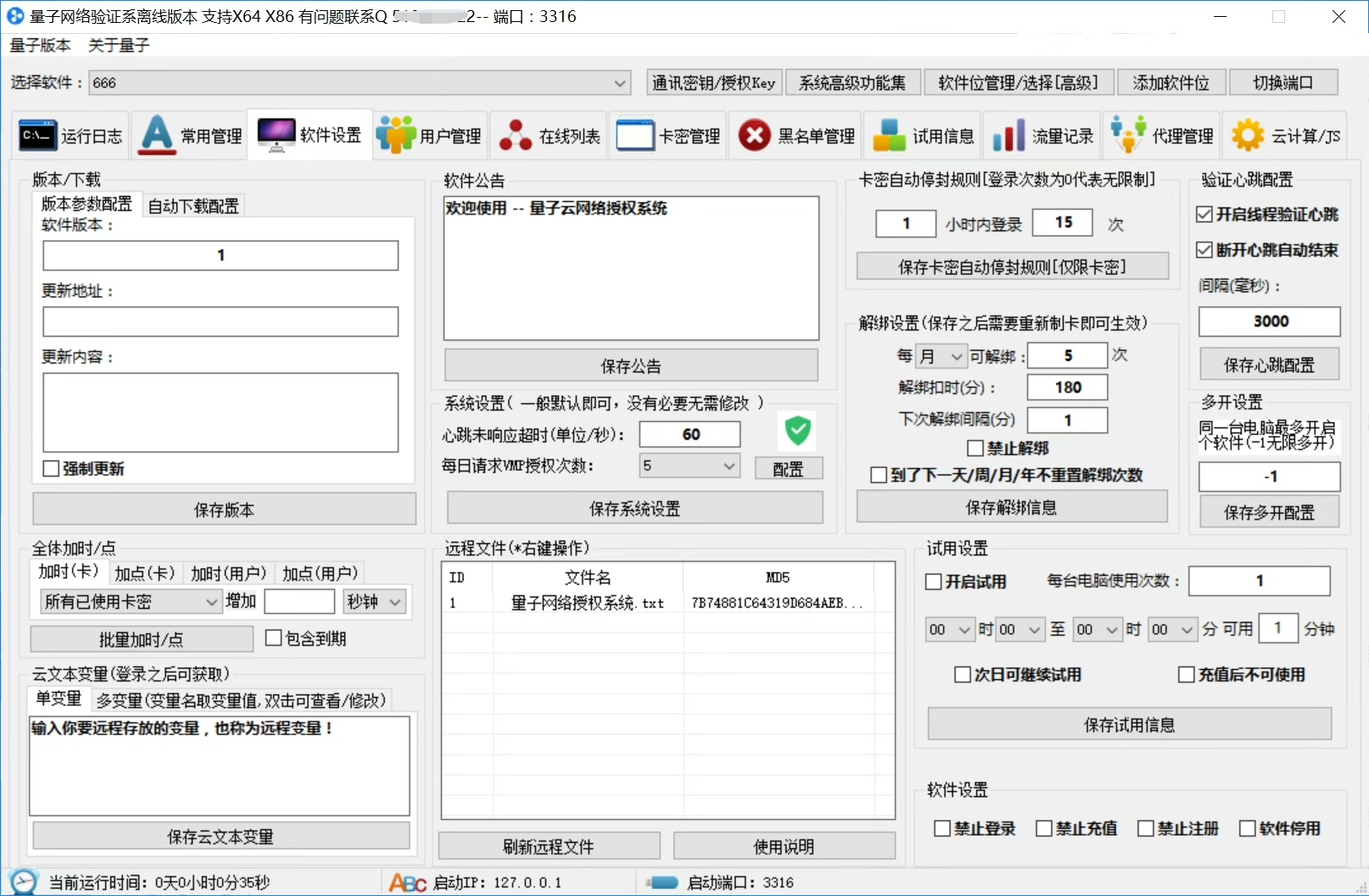This screenshot has width=1369, height=896.
Task: Click the green shield icon in 系统设置
Action: tap(798, 431)
